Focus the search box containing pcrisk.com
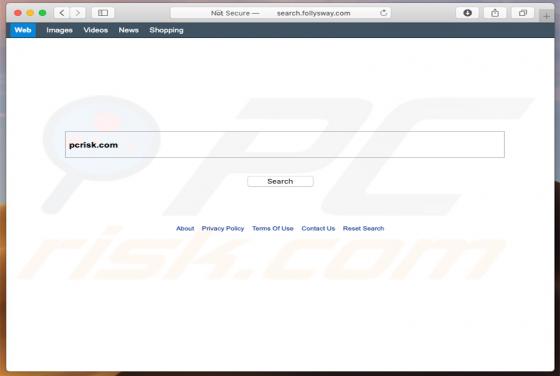The image size is (560, 376). pyautogui.click(x=285, y=145)
